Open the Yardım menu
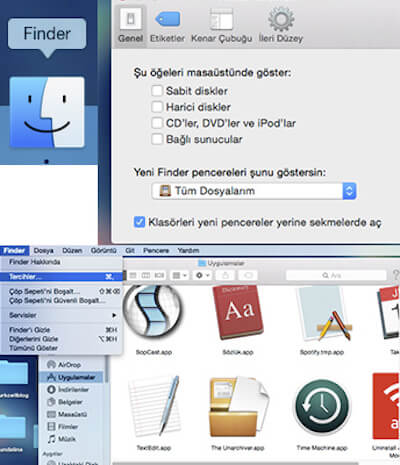This screenshot has width=400, height=465. click(188, 250)
